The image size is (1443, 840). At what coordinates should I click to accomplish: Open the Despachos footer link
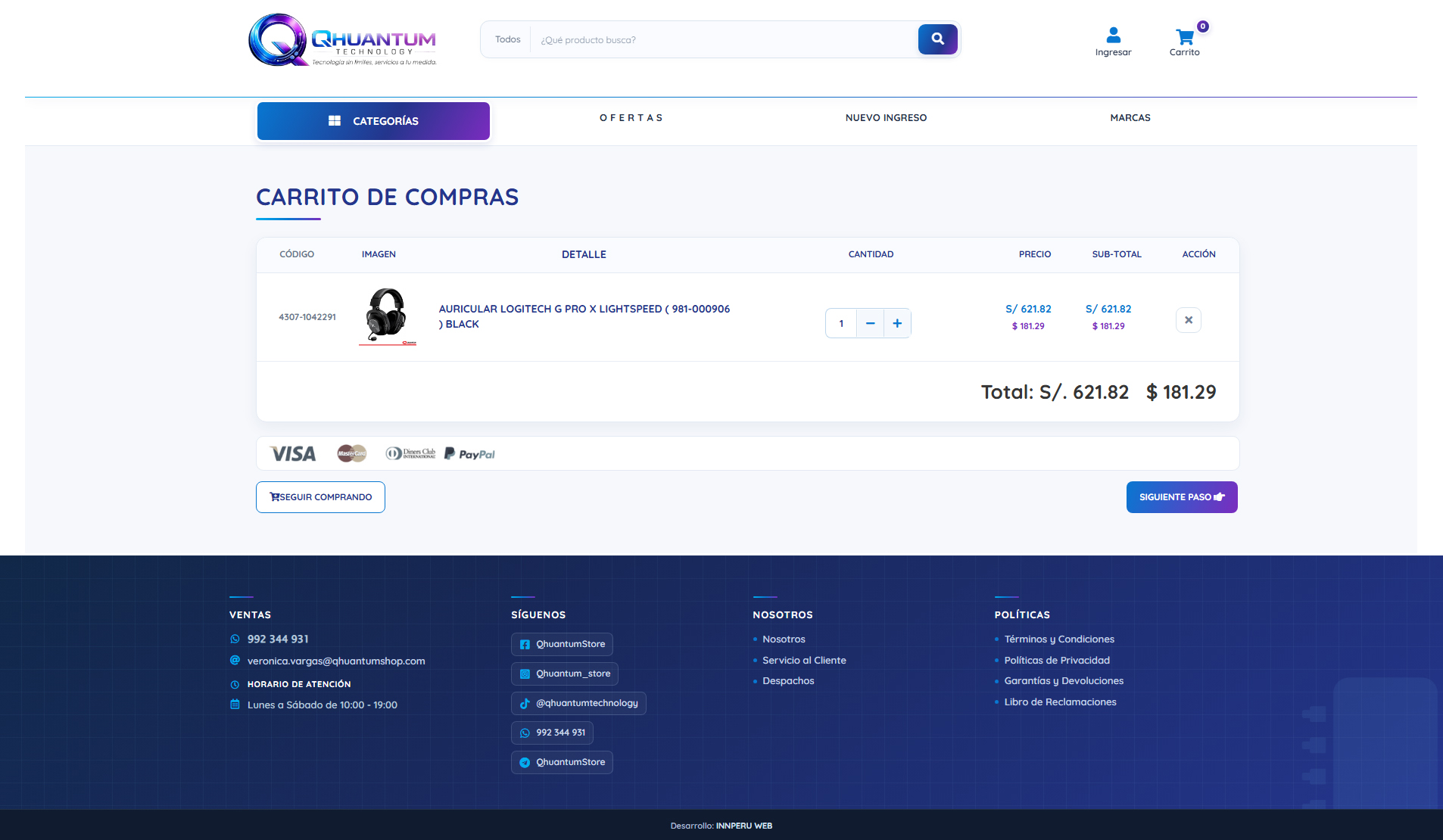point(788,681)
